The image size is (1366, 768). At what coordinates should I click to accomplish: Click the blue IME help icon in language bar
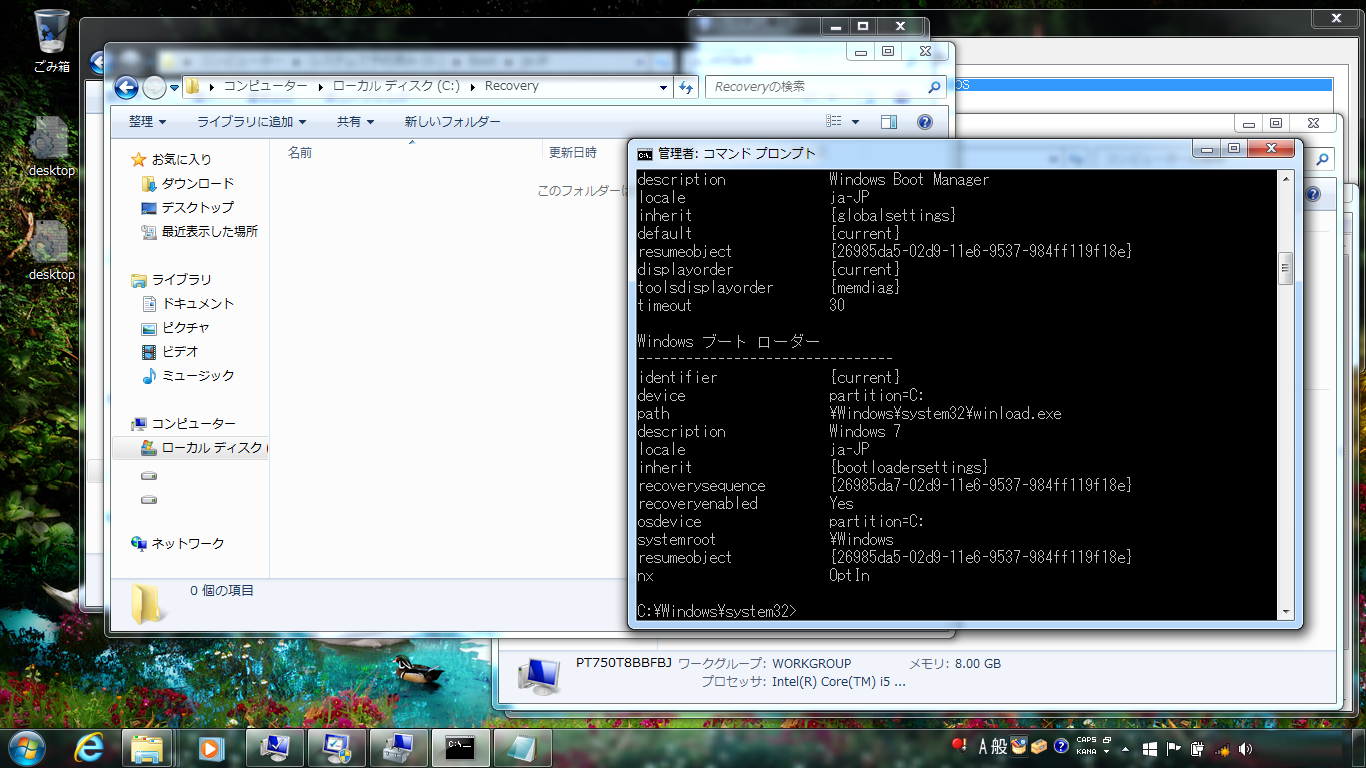(1061, 746)
